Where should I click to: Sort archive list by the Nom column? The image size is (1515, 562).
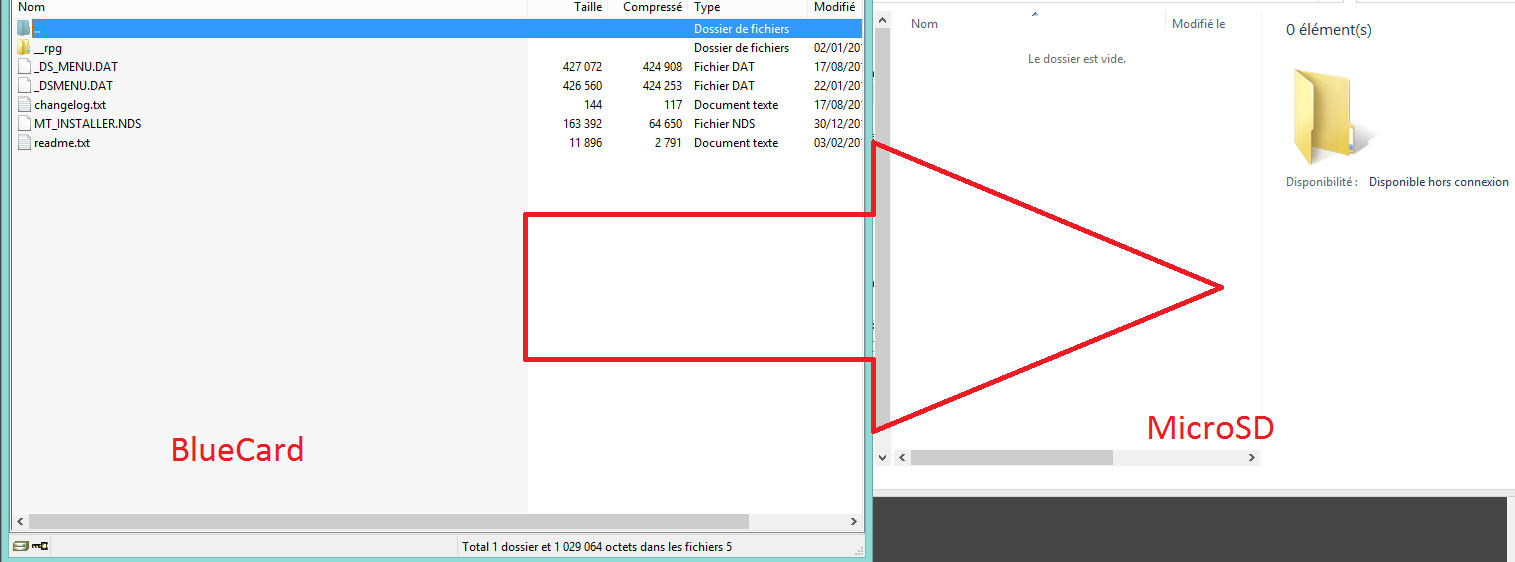pyautogui.click(x=32, y=7)
